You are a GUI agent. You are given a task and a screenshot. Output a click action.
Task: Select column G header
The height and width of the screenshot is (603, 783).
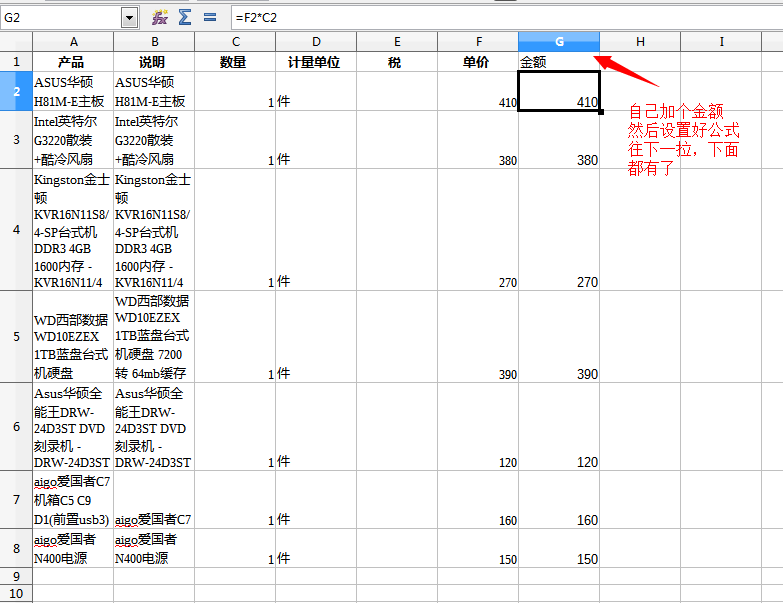[558, 41]
